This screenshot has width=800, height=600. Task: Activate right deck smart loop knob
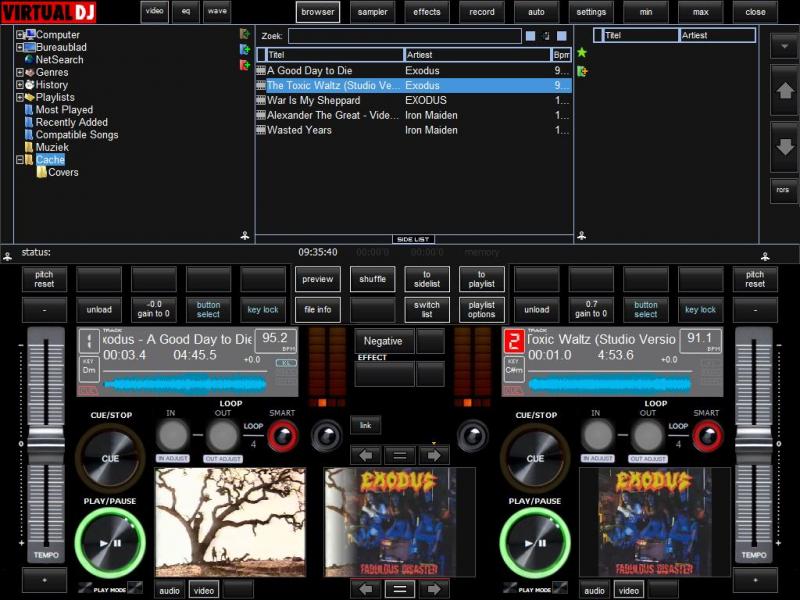pos(708,436)
